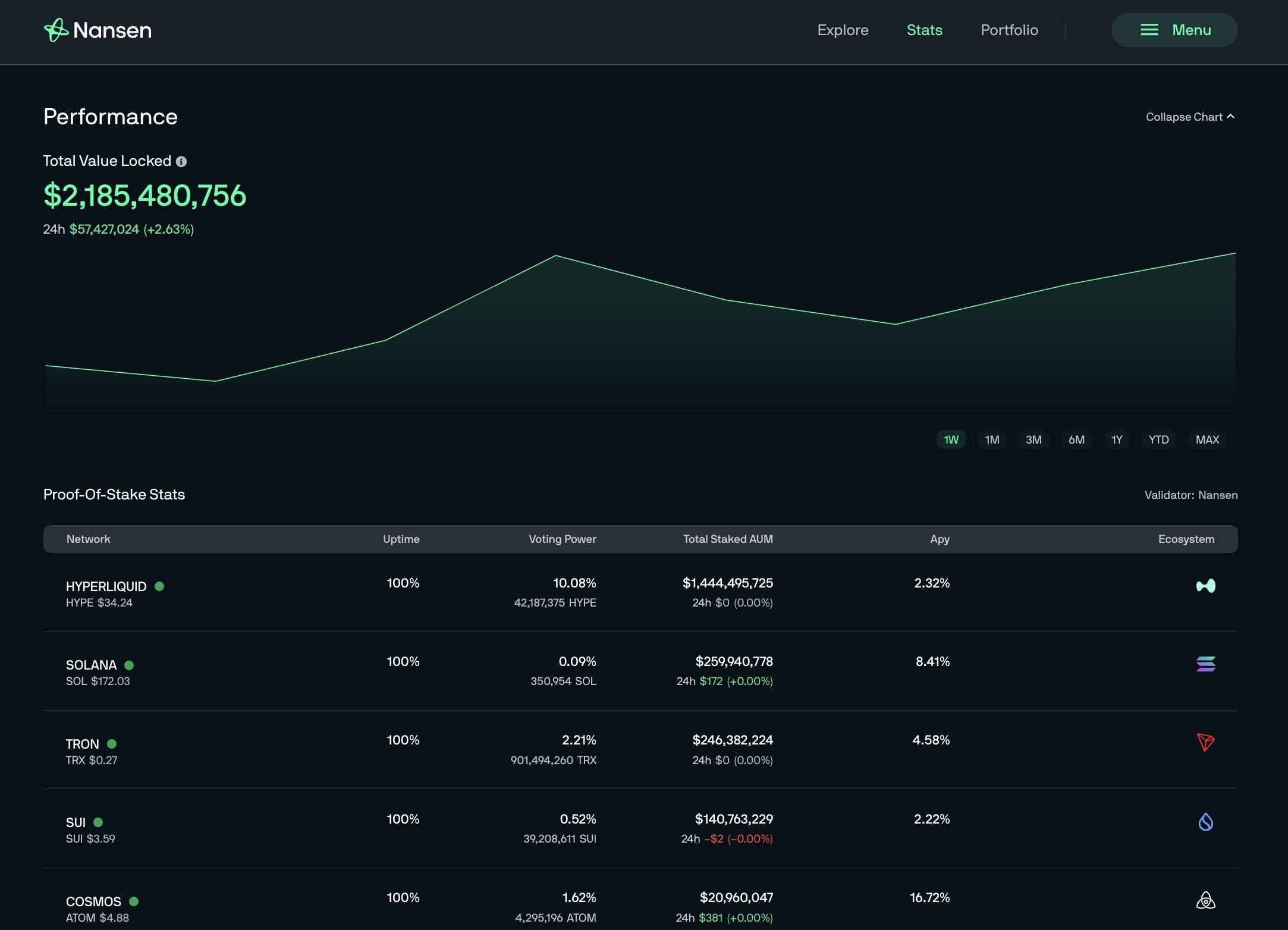Click the $2,185,480,756 total value
1288x930 pixels.
coord(144,195)
